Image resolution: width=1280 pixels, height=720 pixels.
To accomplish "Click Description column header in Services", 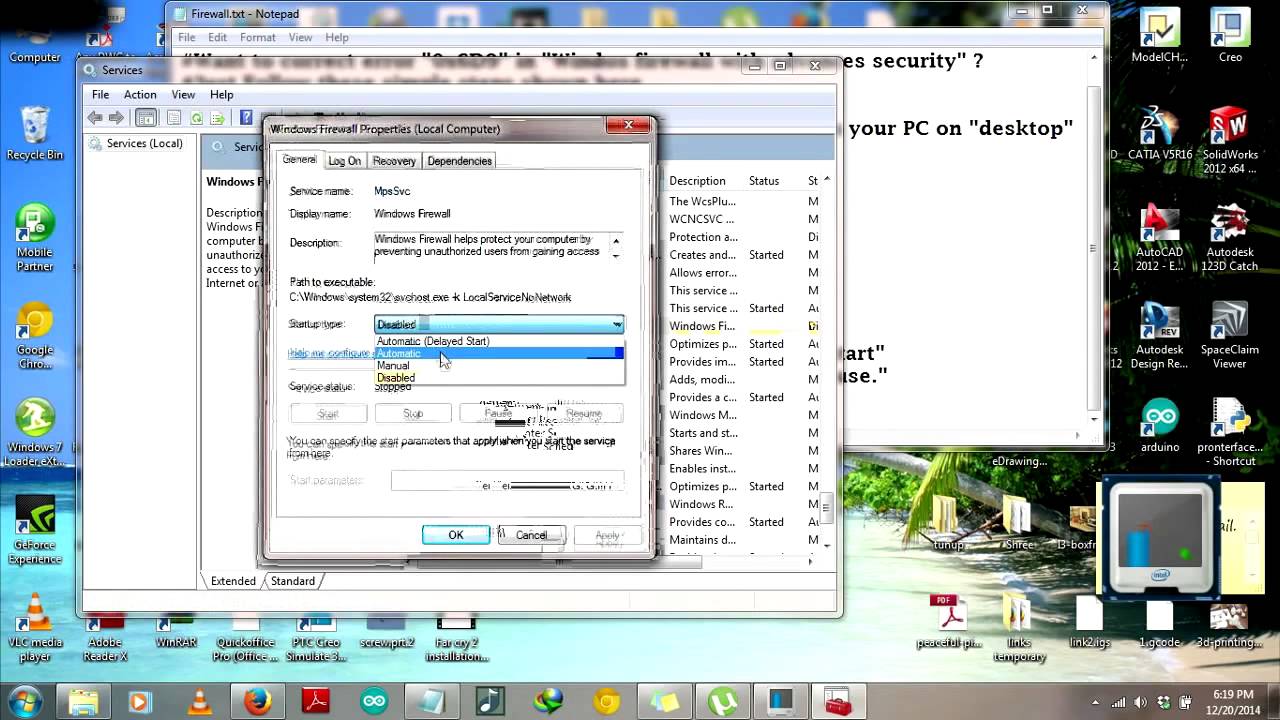I will (704, 181).
